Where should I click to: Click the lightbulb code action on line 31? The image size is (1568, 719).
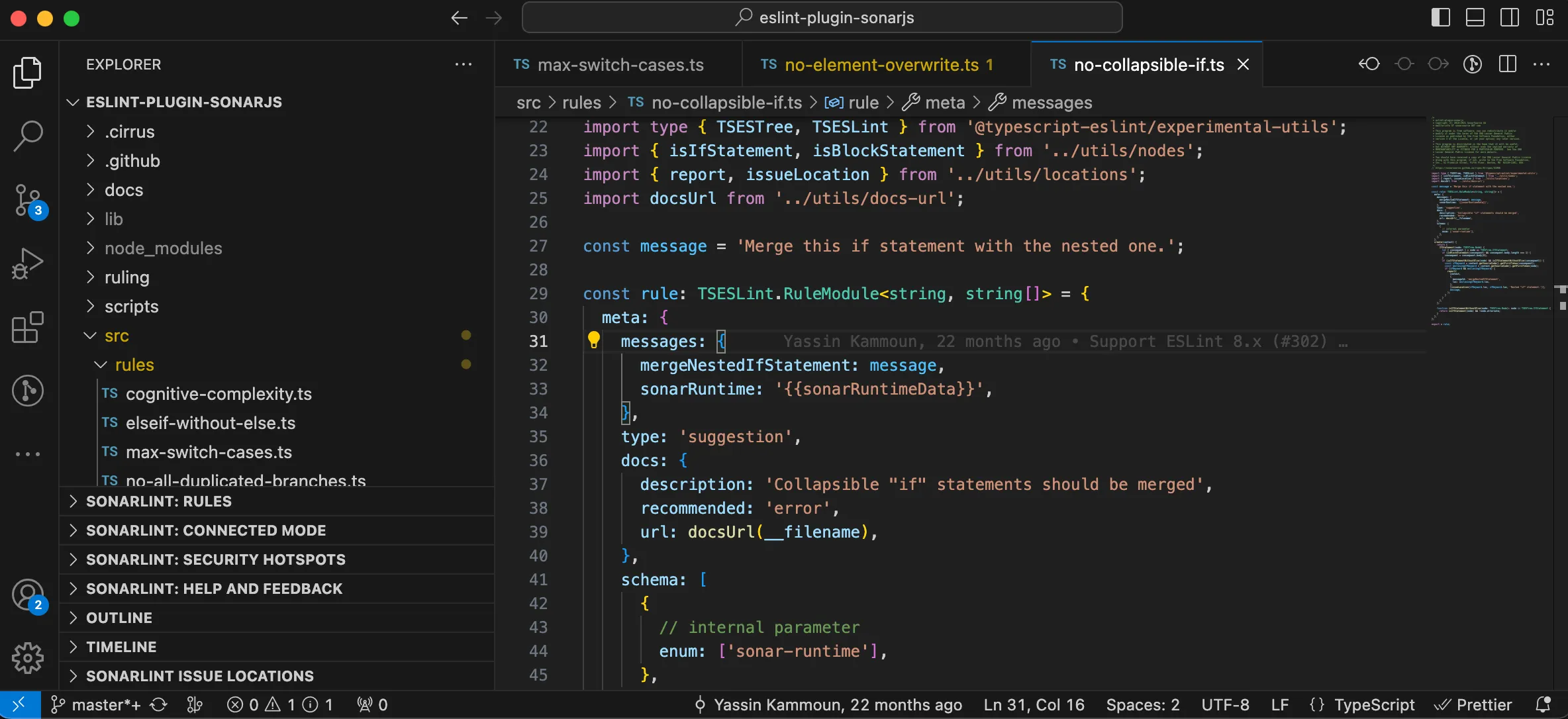click(x=594, y=340)
